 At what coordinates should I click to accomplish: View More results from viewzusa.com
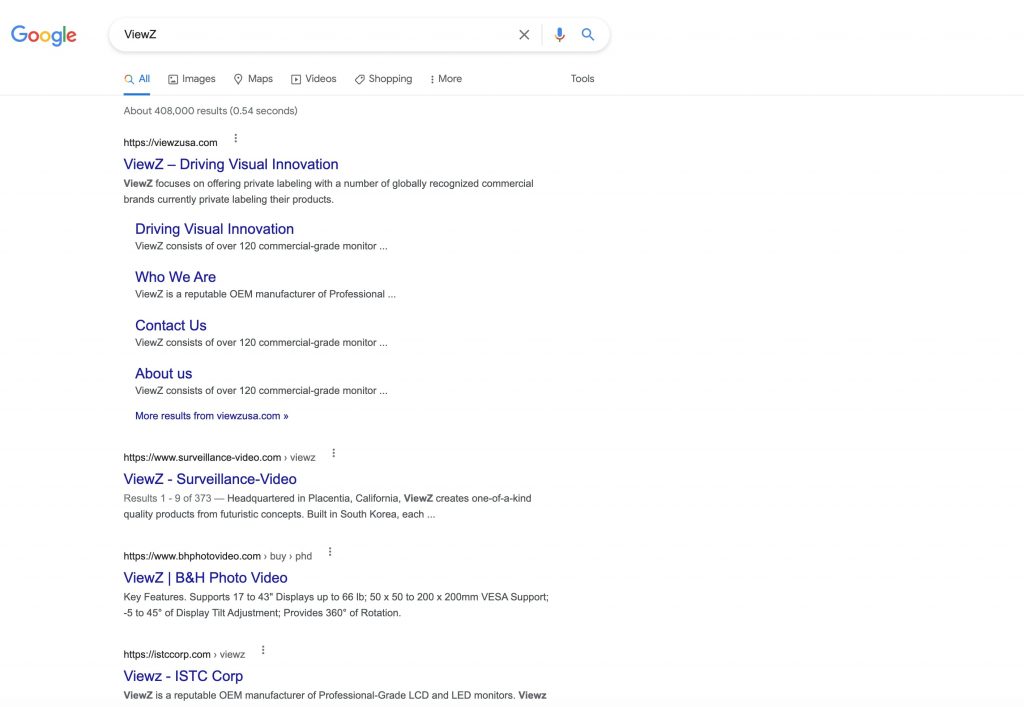click(212, 416)
